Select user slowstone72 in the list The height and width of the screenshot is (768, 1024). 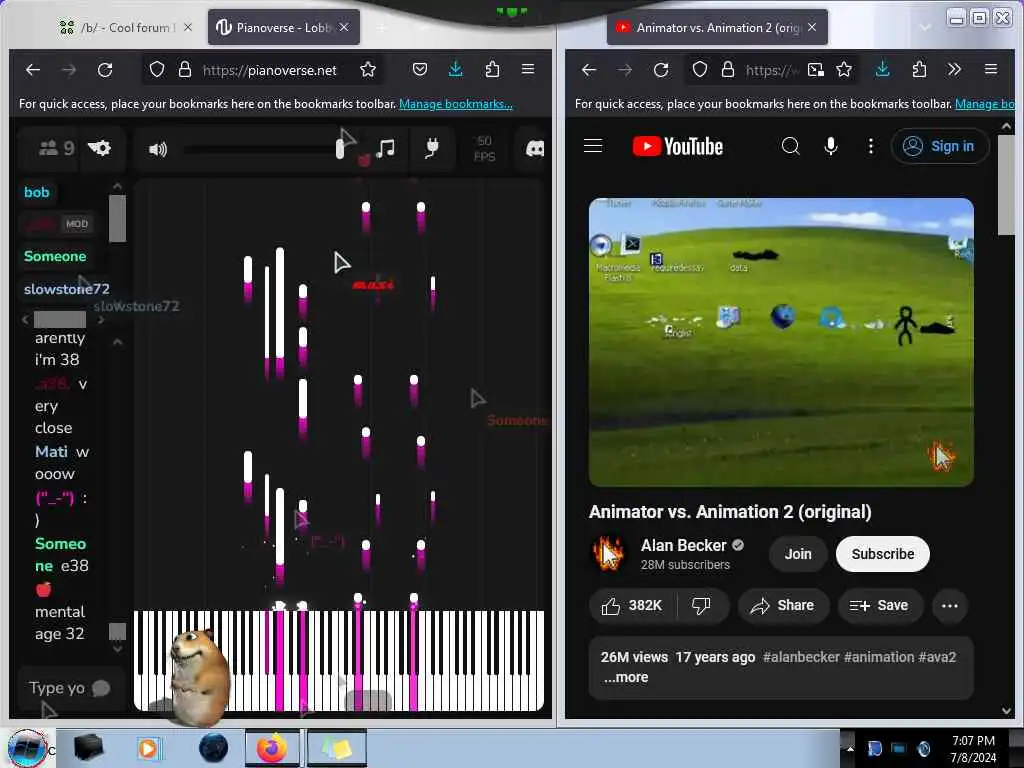point(67,289)
